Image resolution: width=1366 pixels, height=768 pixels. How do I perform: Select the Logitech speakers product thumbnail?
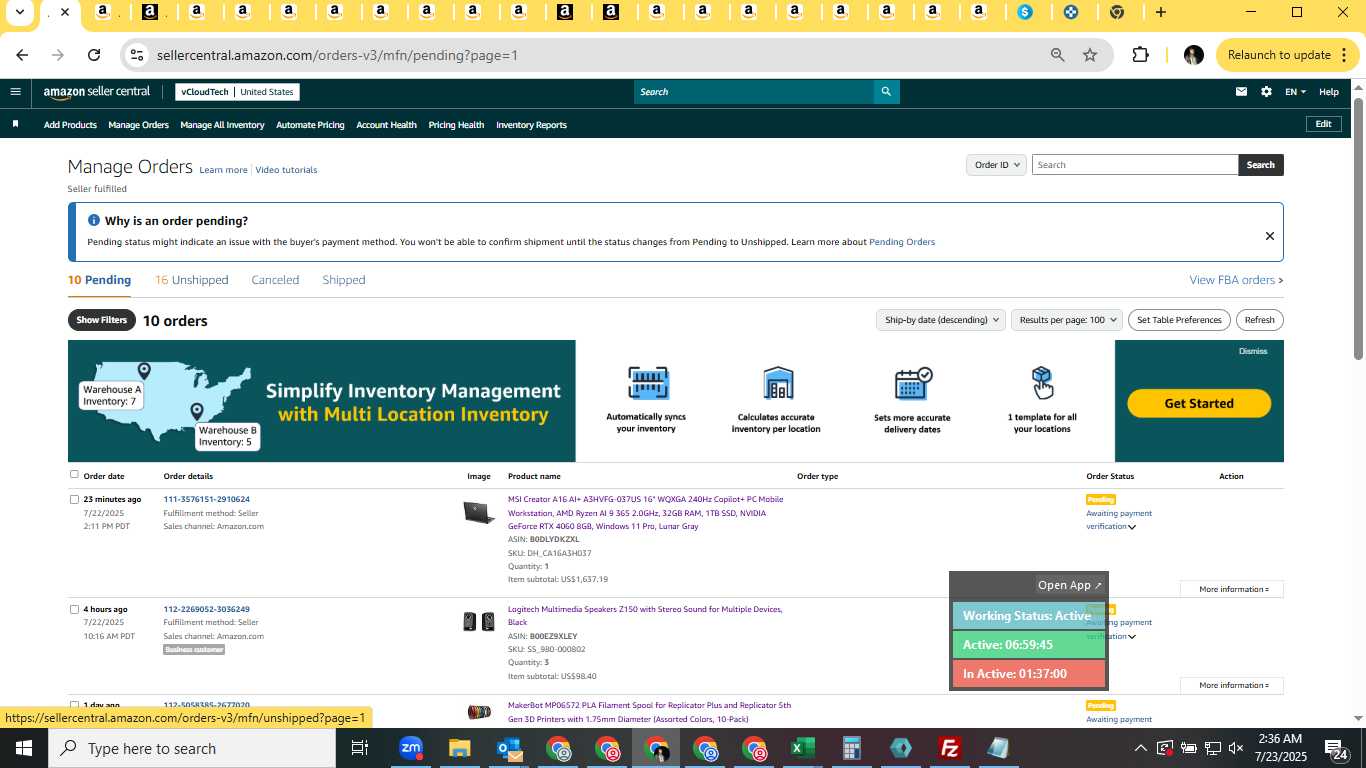pyautogui.click(x=479, y=622)
